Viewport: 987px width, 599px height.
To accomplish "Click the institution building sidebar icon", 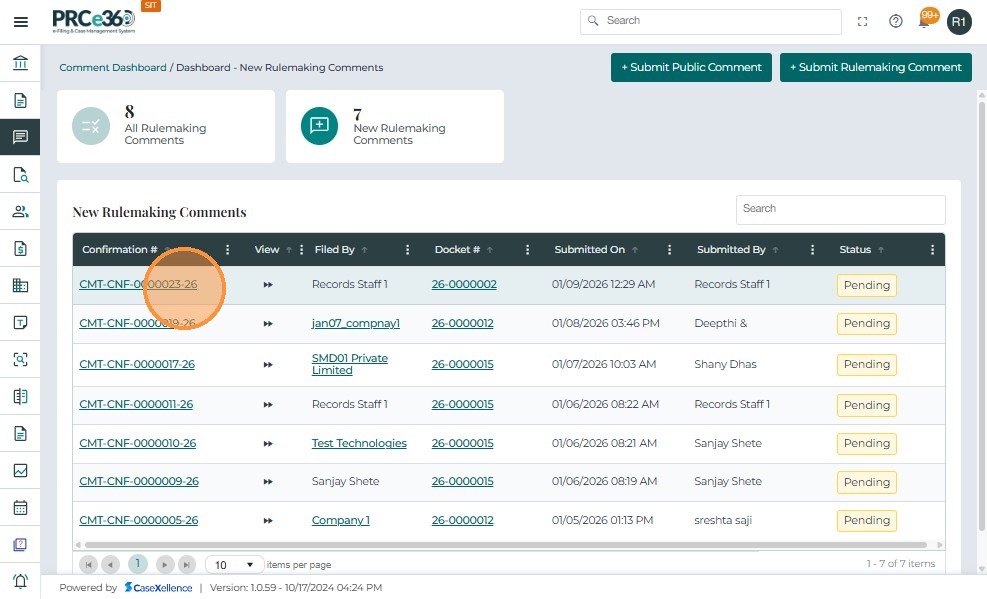I will (x=20, y=64).
